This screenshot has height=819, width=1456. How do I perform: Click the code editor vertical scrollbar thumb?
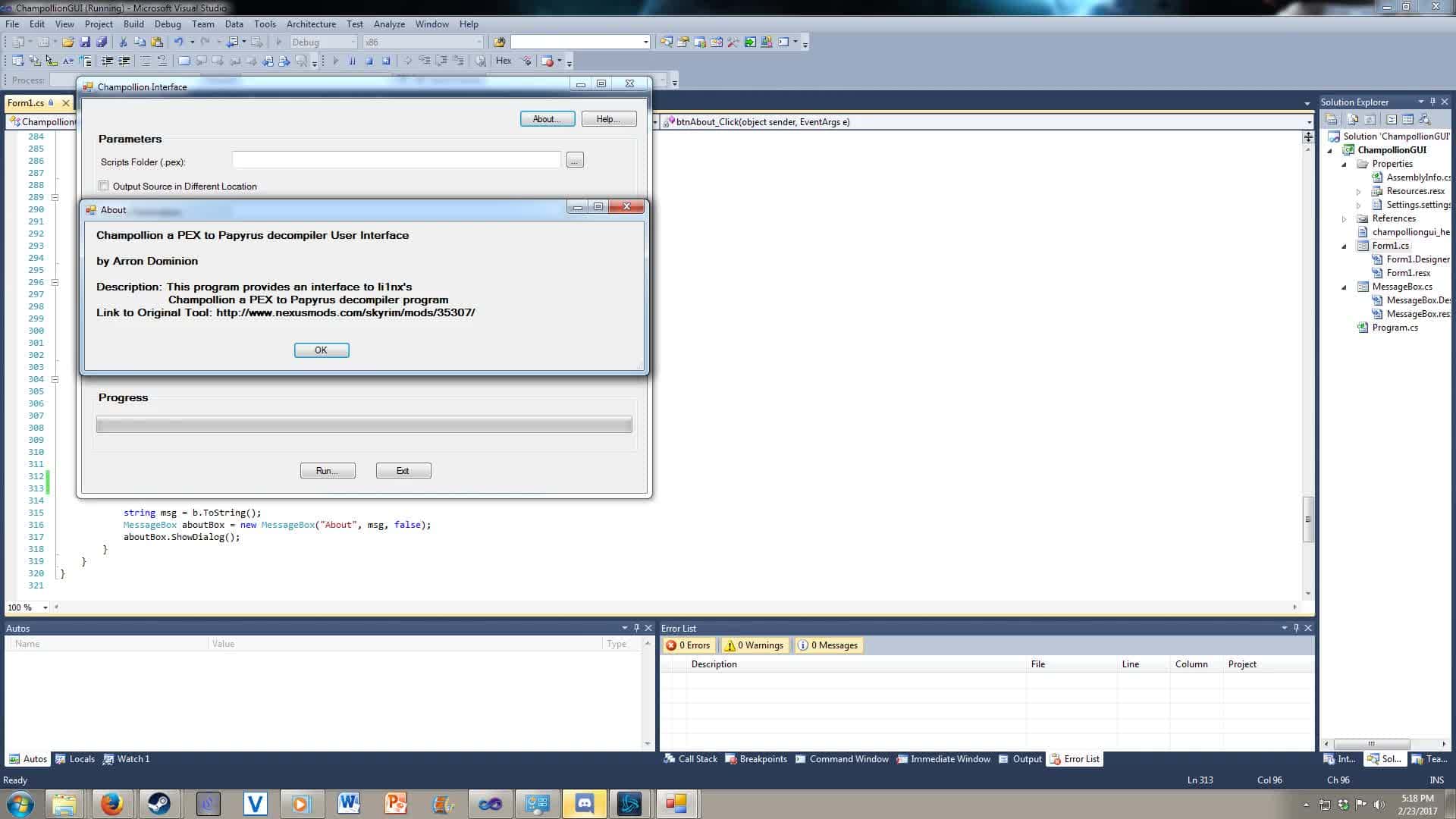point(1308,519)
